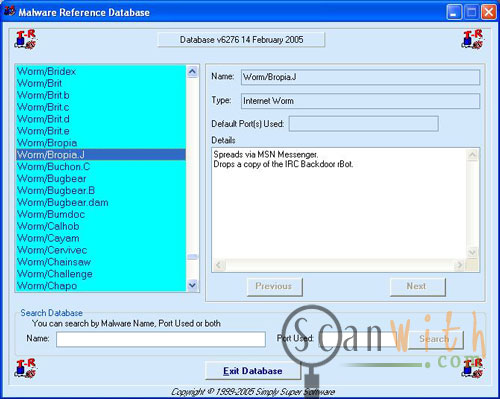Select the highlighted Worm/Bropia.J entry
The width and height of the screenshot is (500, 399).
coord(101,155)
